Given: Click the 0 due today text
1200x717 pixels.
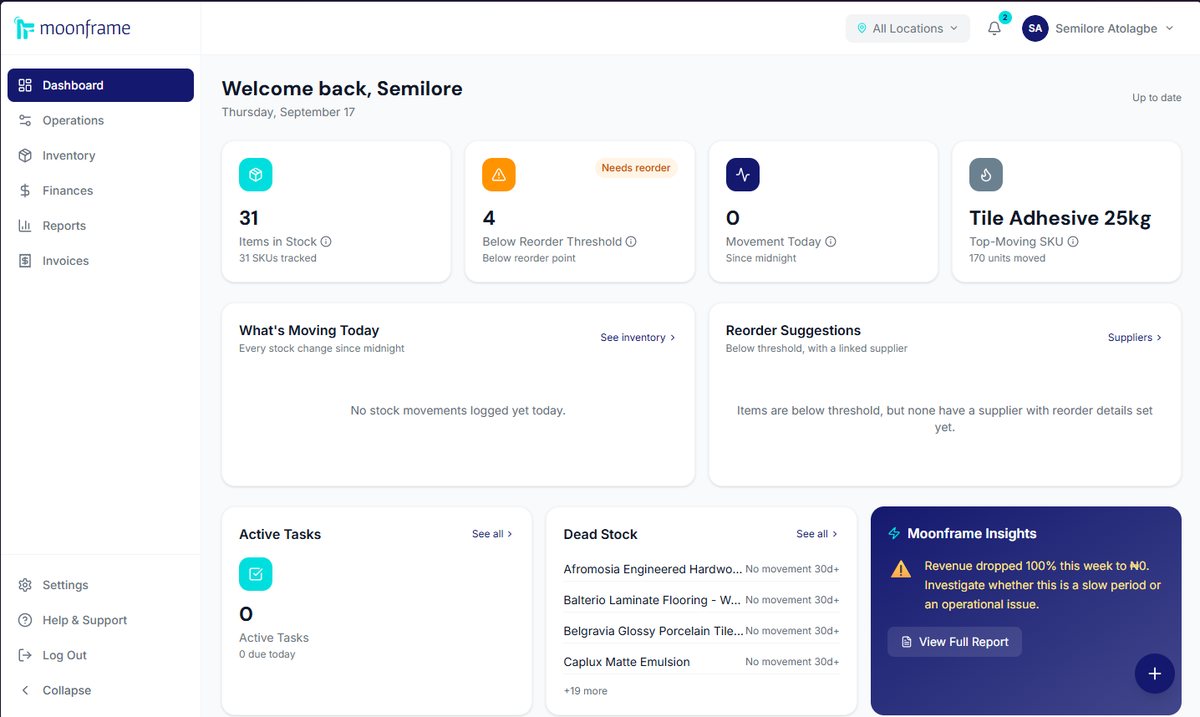Looking at the screenshot, I should pos(267,654).
